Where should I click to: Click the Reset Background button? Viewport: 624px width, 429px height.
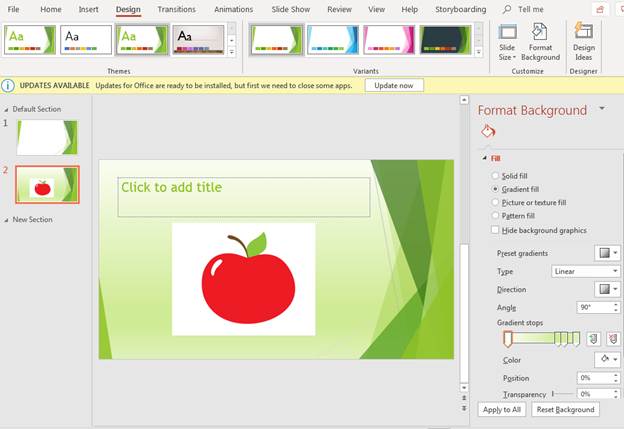565,410
